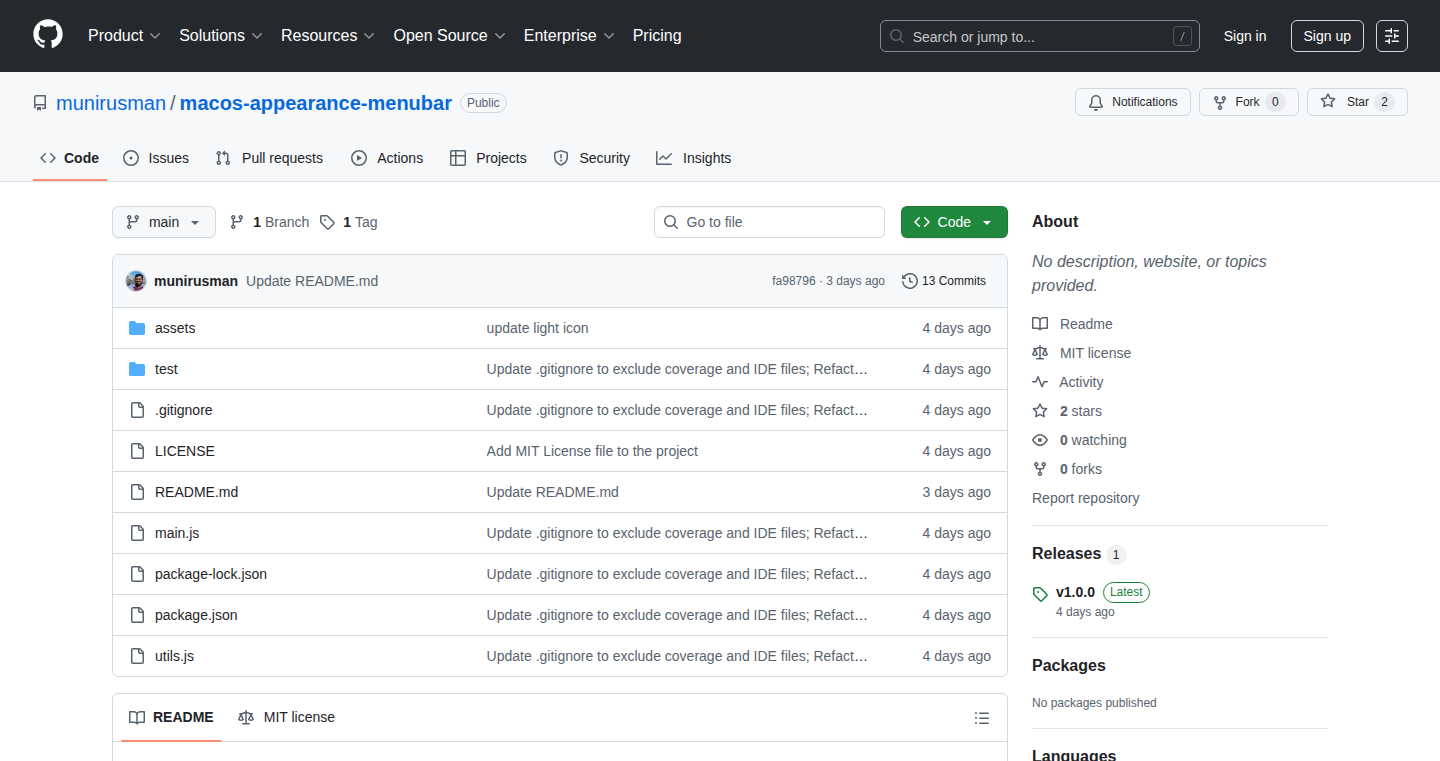The height and width of the screenshot is (761, 1440).
Task: Open the main.js file
Action: 177,533
